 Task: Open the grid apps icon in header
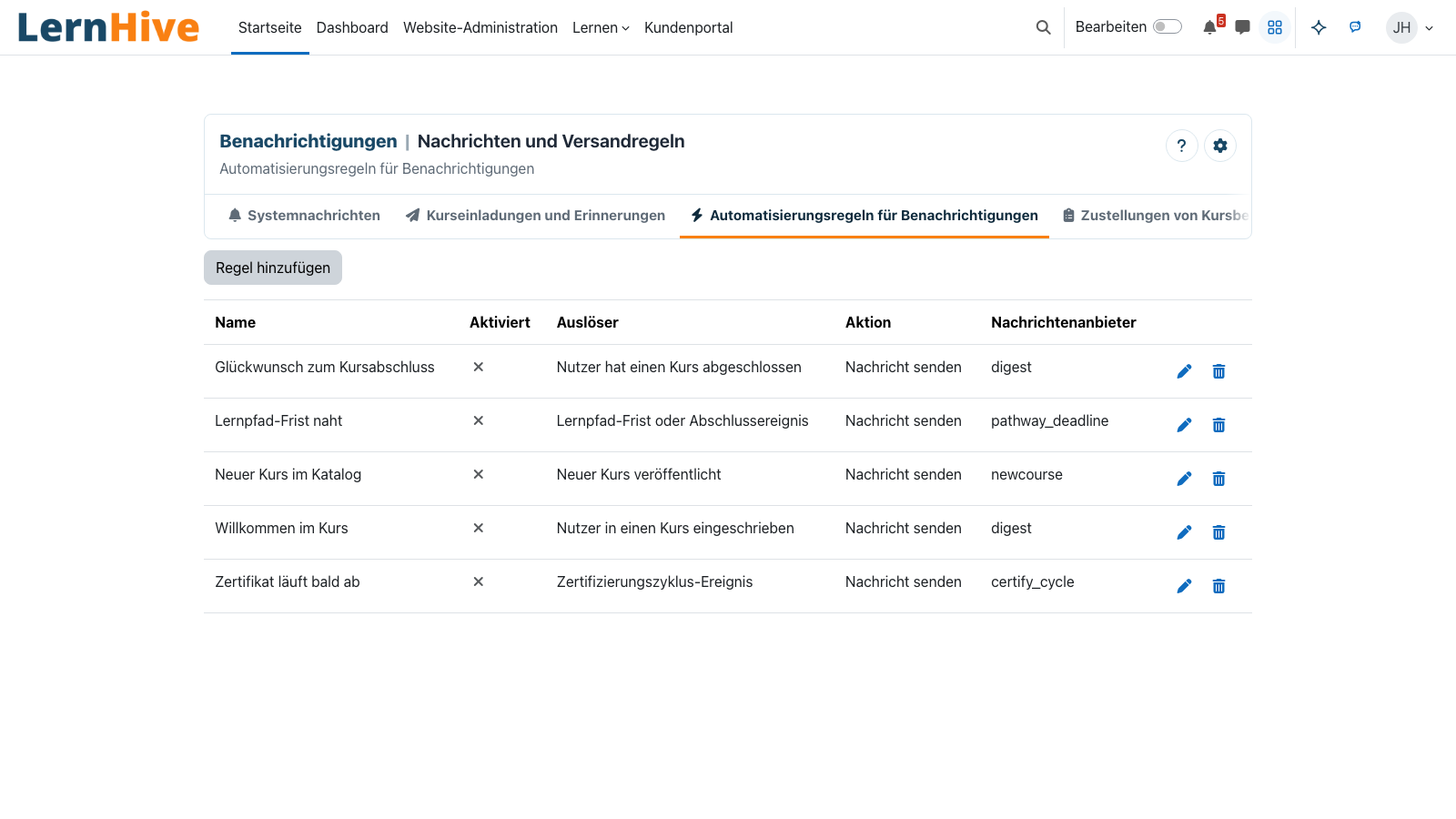(x=1275, y=27)
